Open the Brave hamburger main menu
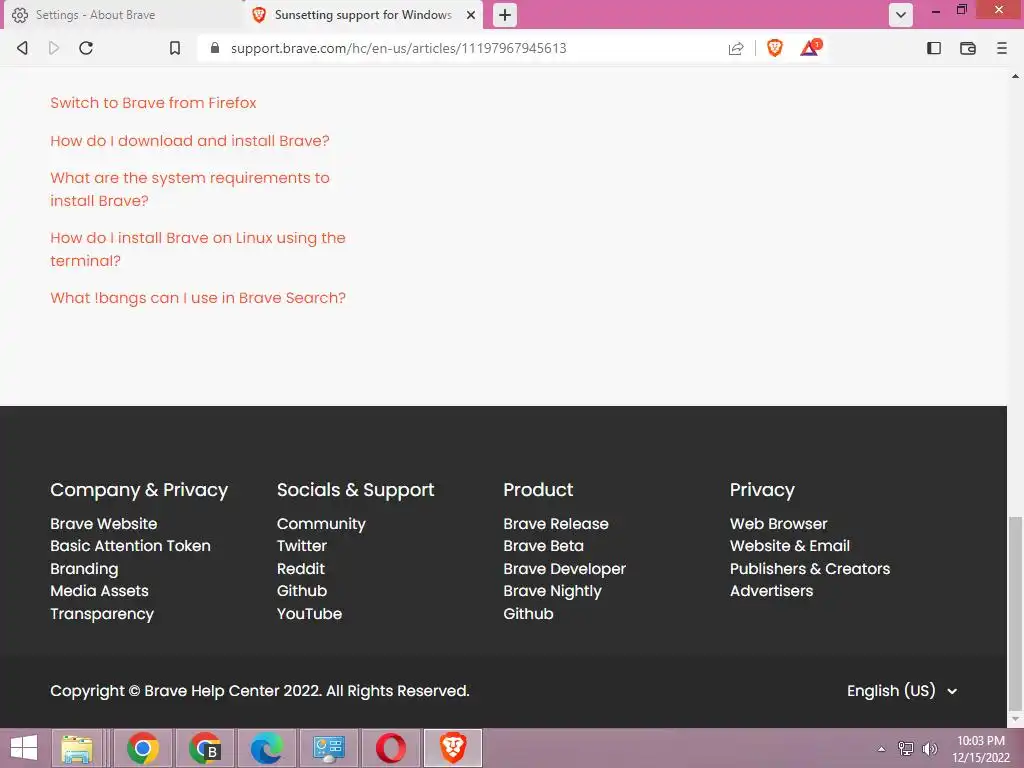The image size is (1024, 768). tap(1002, 48)
